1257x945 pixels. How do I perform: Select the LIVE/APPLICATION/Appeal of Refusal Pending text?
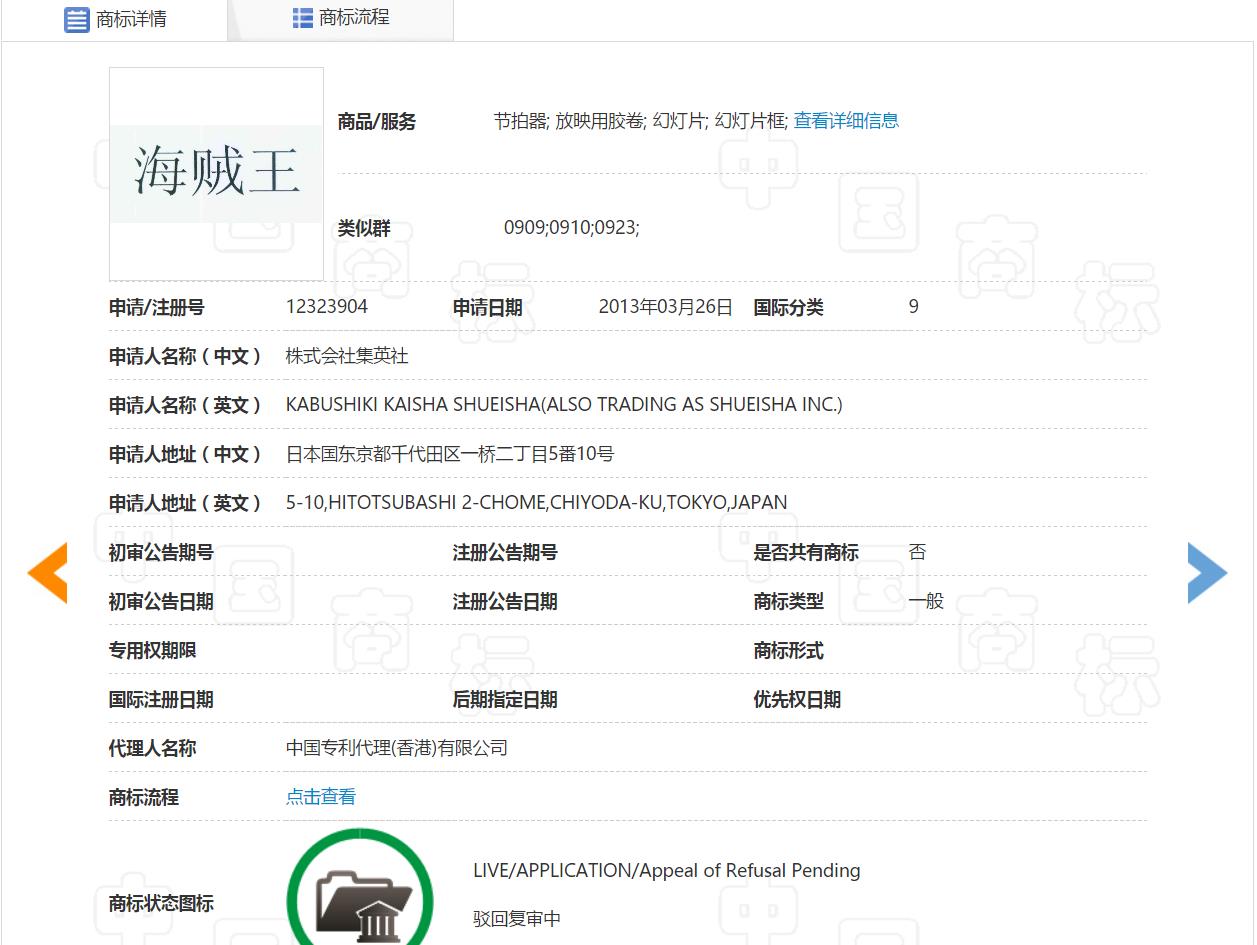[667, 871]
